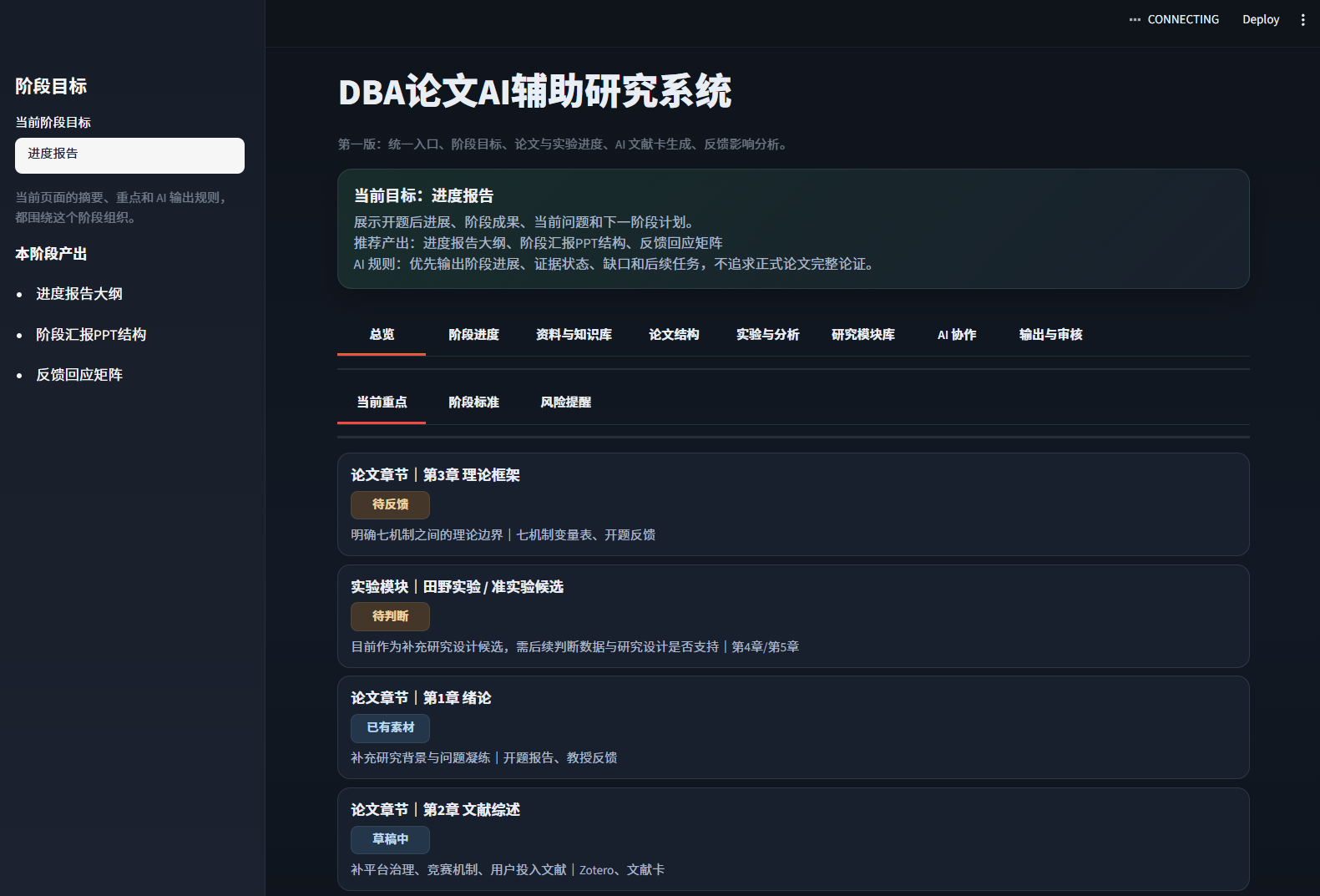The image size is (1320, 896).
Task: Click the description 明确七机制之间的理论边界
Action: coord(427,535)
